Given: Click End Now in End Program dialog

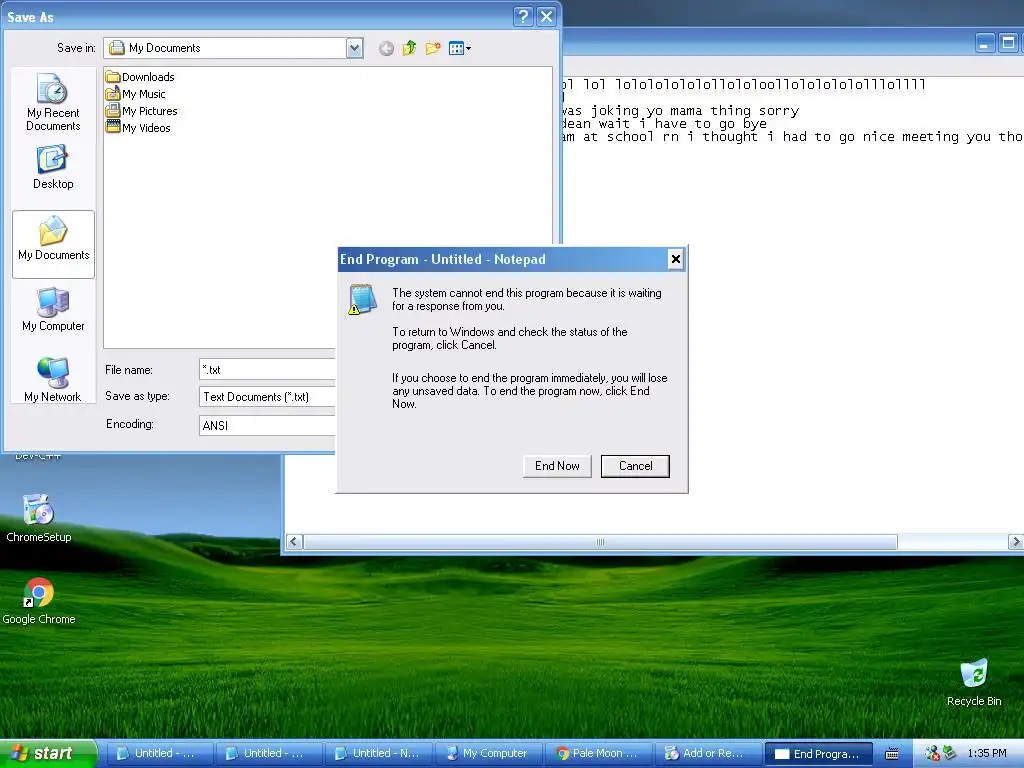Looking at the screenshot, I should [x=557, y=466].
